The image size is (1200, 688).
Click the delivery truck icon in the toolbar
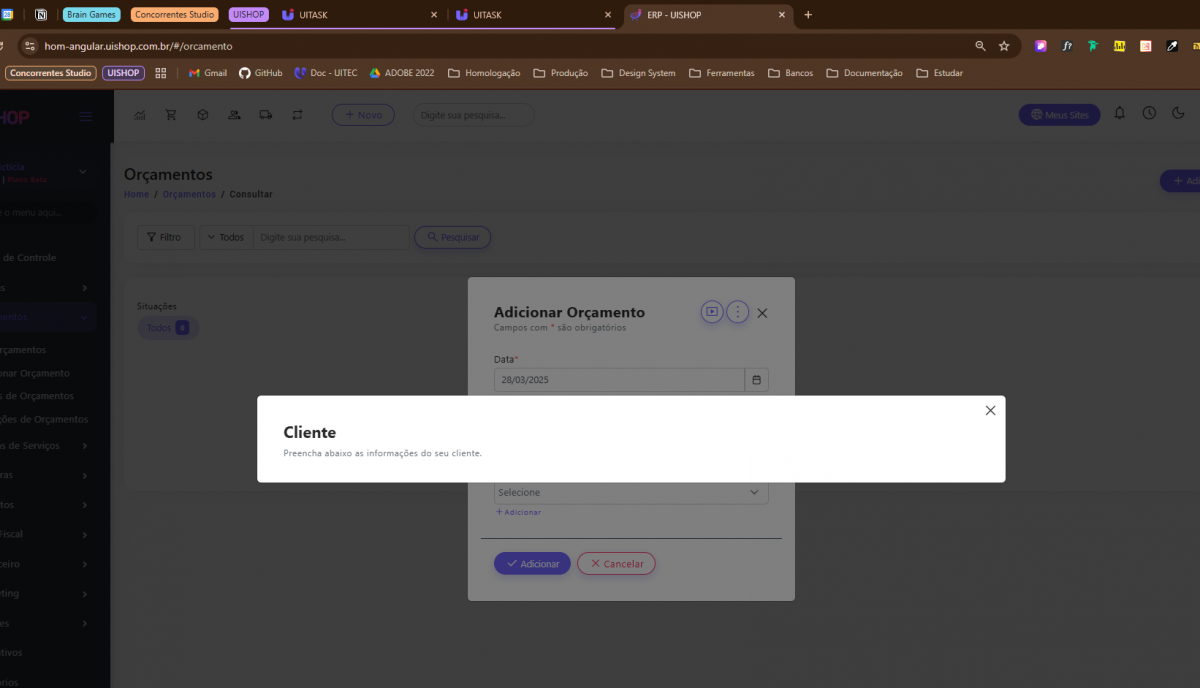click(x=265, y=115)
